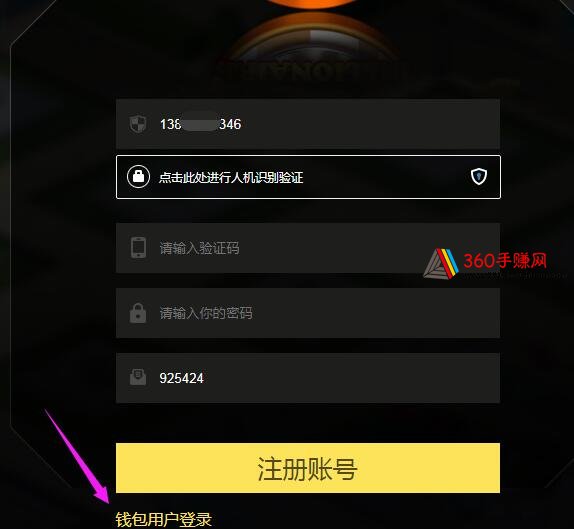Click the circular padlock icon in verification bar
574x529 pixels.
click(x=138, y=176)
